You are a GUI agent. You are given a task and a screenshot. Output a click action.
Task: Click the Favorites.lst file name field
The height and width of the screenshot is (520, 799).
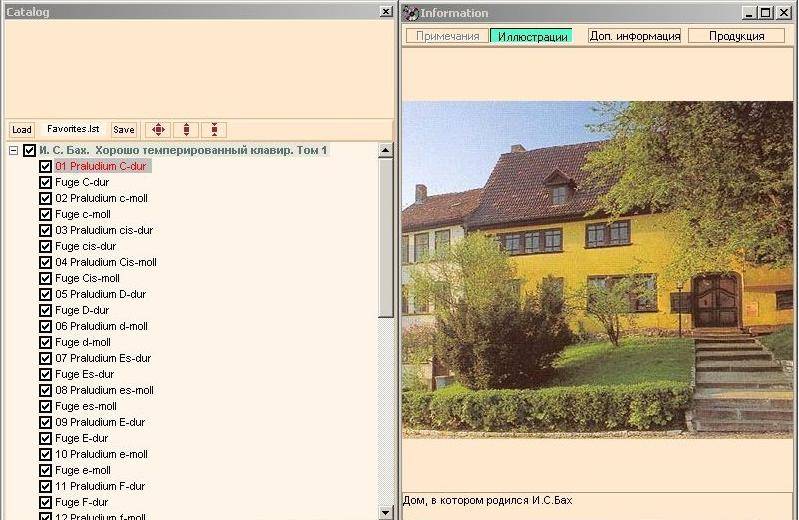[x=73, y=129]
